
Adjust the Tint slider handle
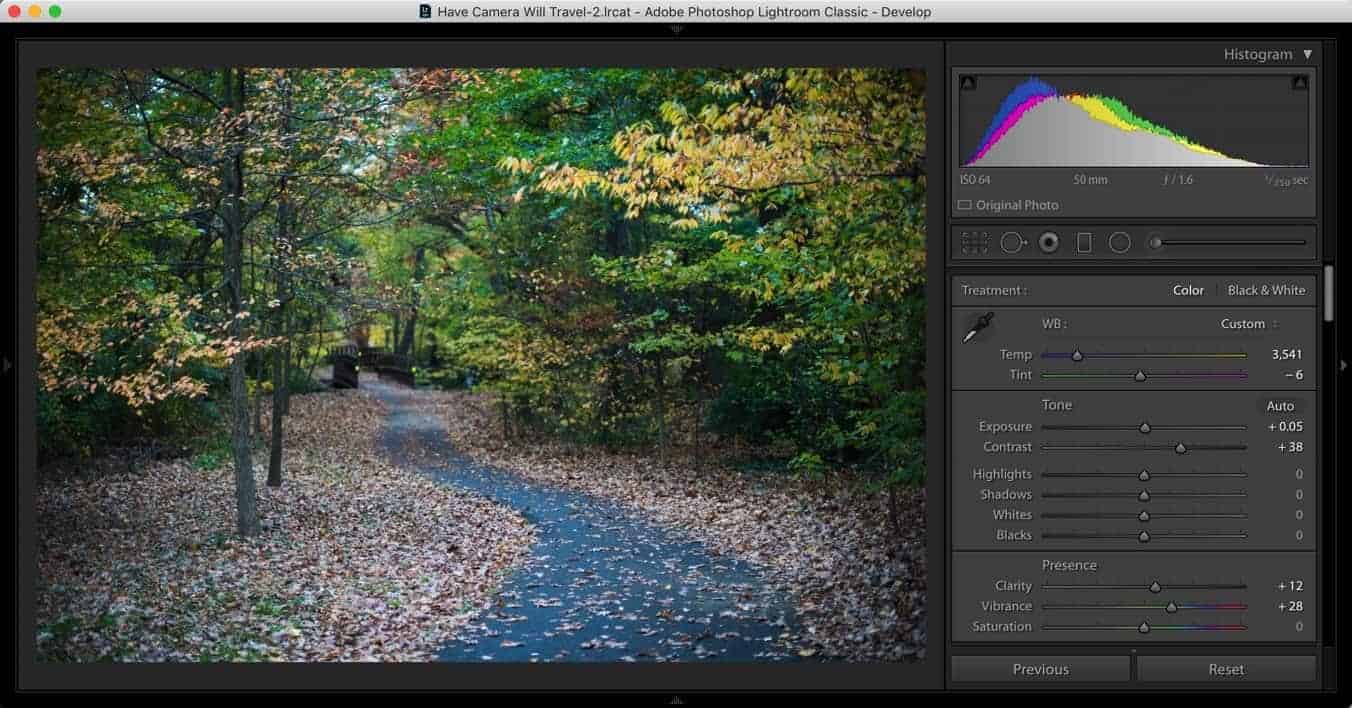pyautogui.click(x=1140, y=376)
